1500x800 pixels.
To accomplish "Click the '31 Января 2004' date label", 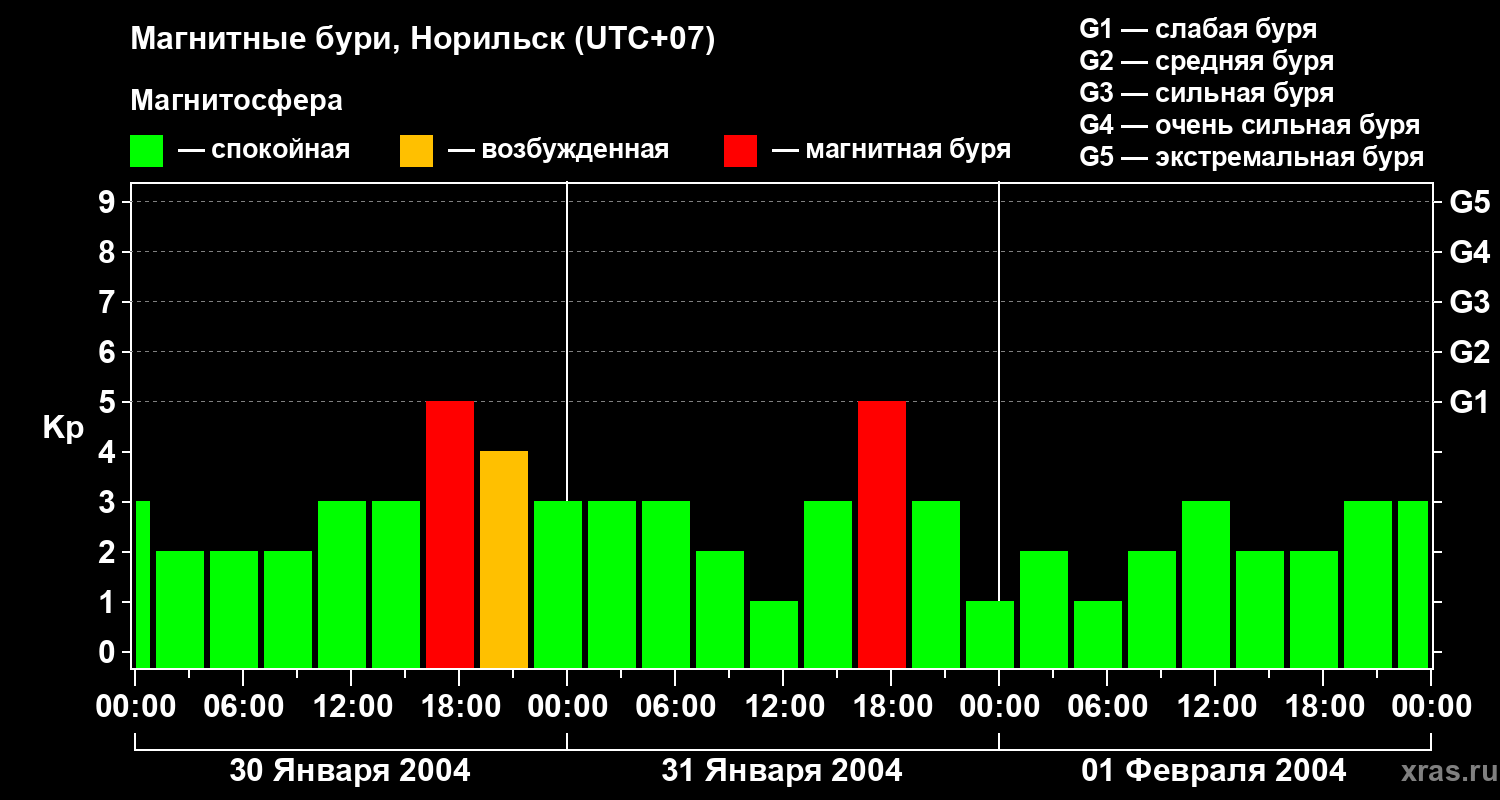I will (x=782, y=771).
